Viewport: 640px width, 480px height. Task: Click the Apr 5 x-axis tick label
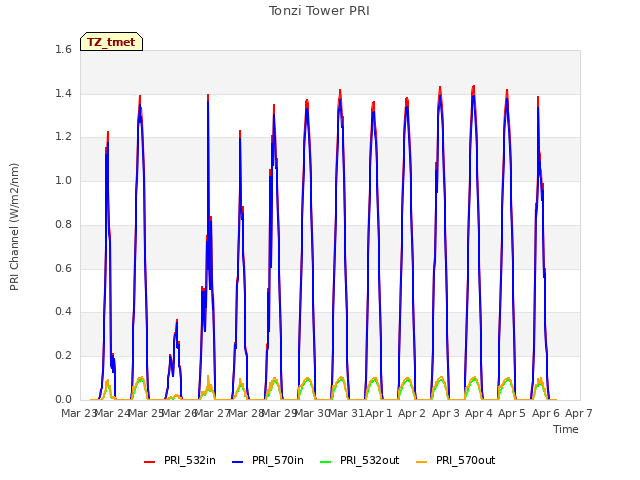[512, 413]
